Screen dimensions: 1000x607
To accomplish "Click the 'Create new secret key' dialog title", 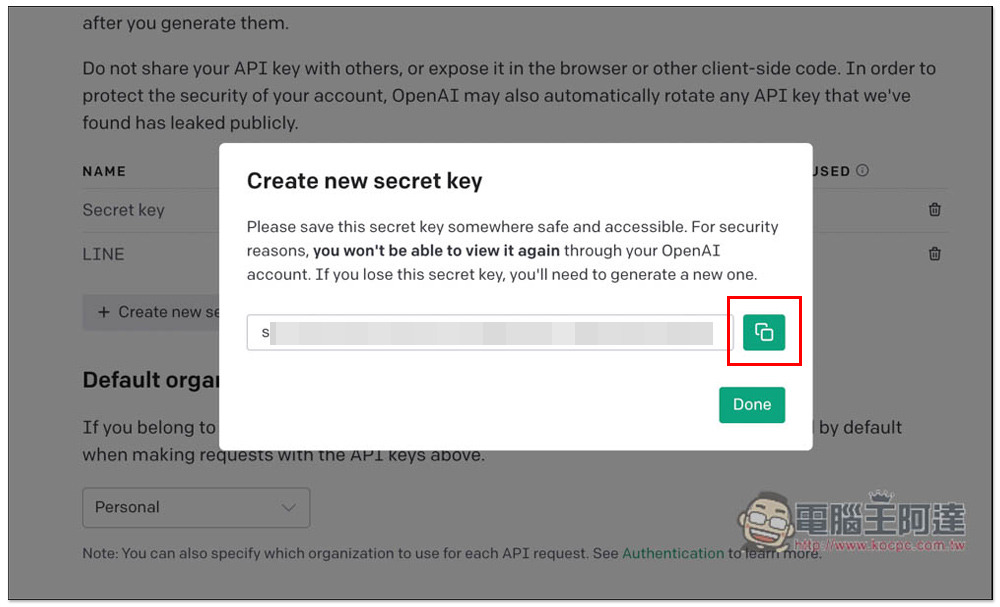I will coord(364,181).
